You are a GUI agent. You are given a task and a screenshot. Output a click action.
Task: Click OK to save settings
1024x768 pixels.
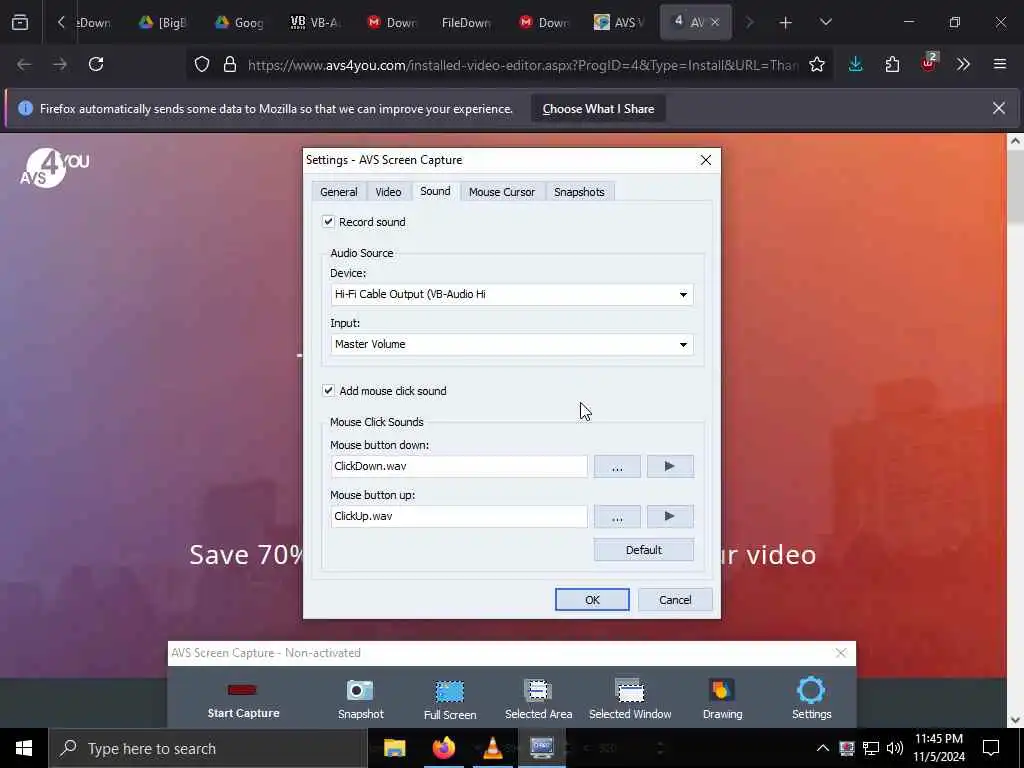[x=592, y=600]
